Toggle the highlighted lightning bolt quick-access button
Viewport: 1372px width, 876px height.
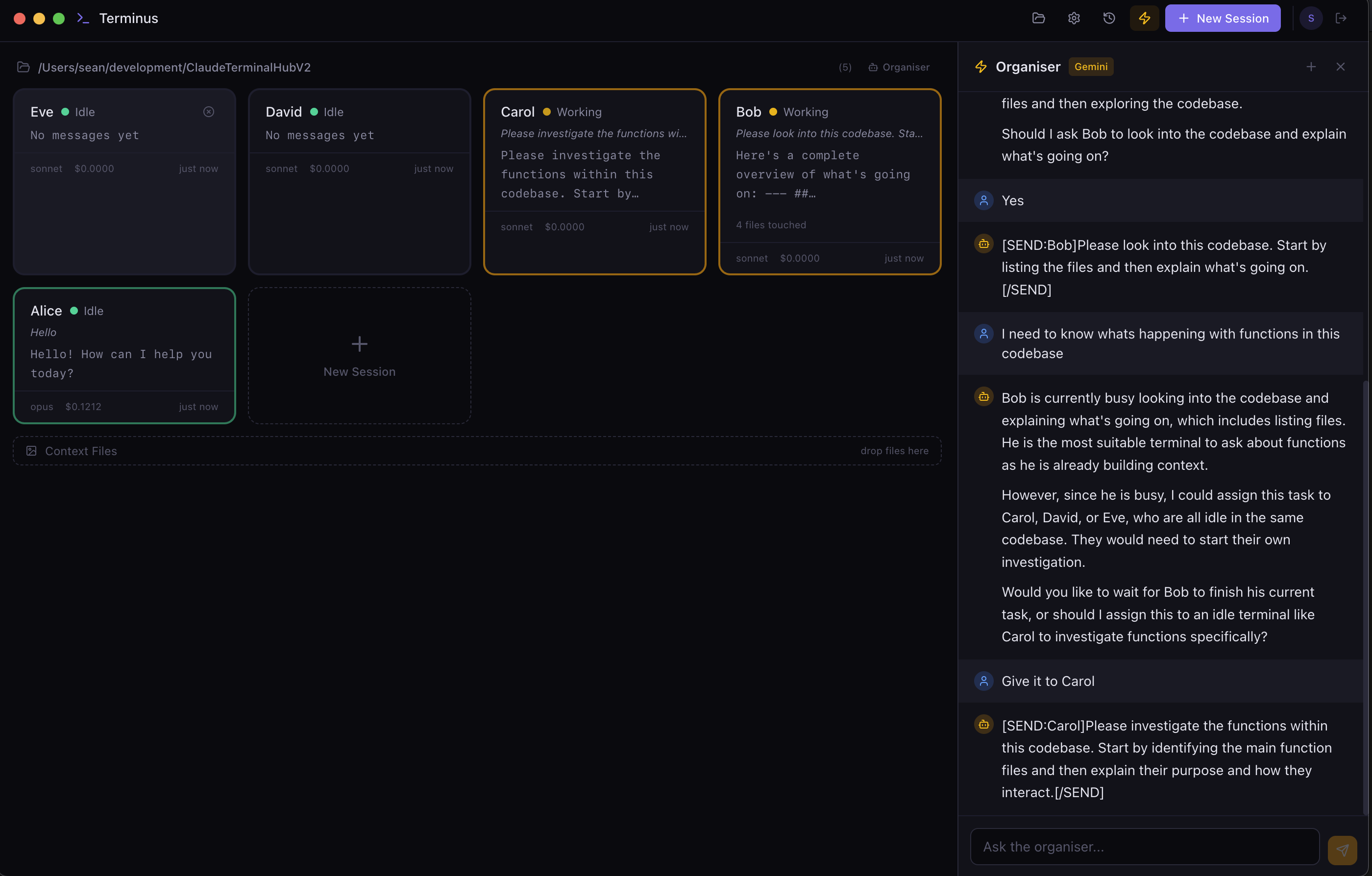pyautogui.click(x=1144, y=18)
